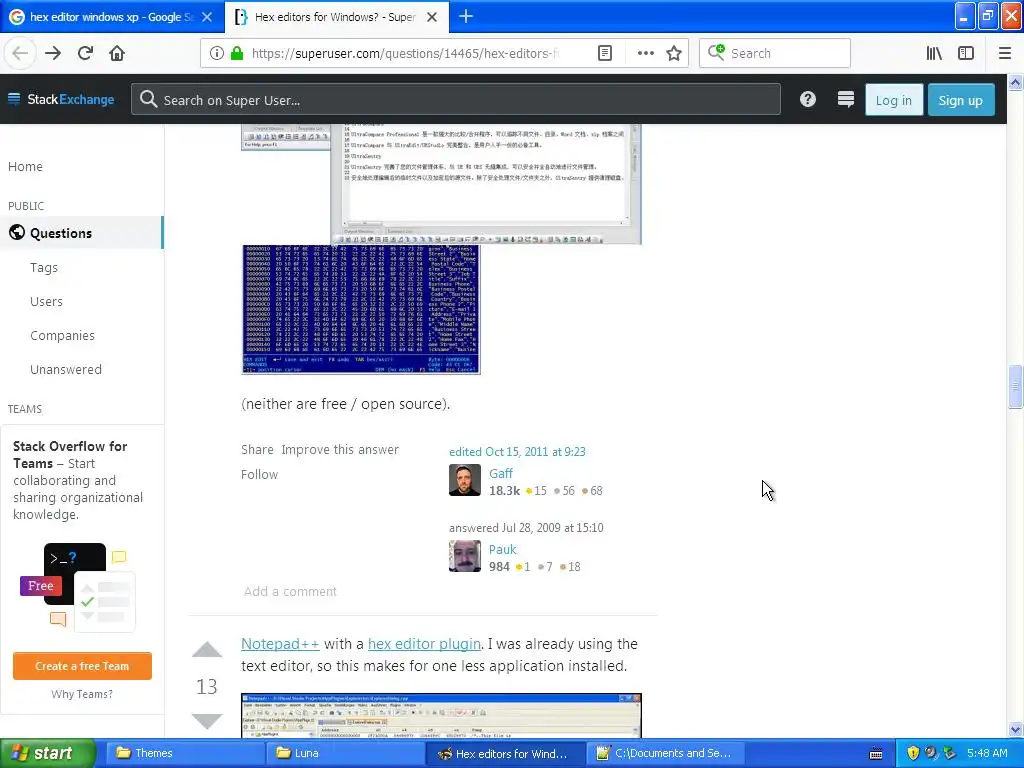Image resolution: width=1024 pixels, height=768 pixels.
Task: Open Users in the left sidebar
Action: tap(46, 302)
